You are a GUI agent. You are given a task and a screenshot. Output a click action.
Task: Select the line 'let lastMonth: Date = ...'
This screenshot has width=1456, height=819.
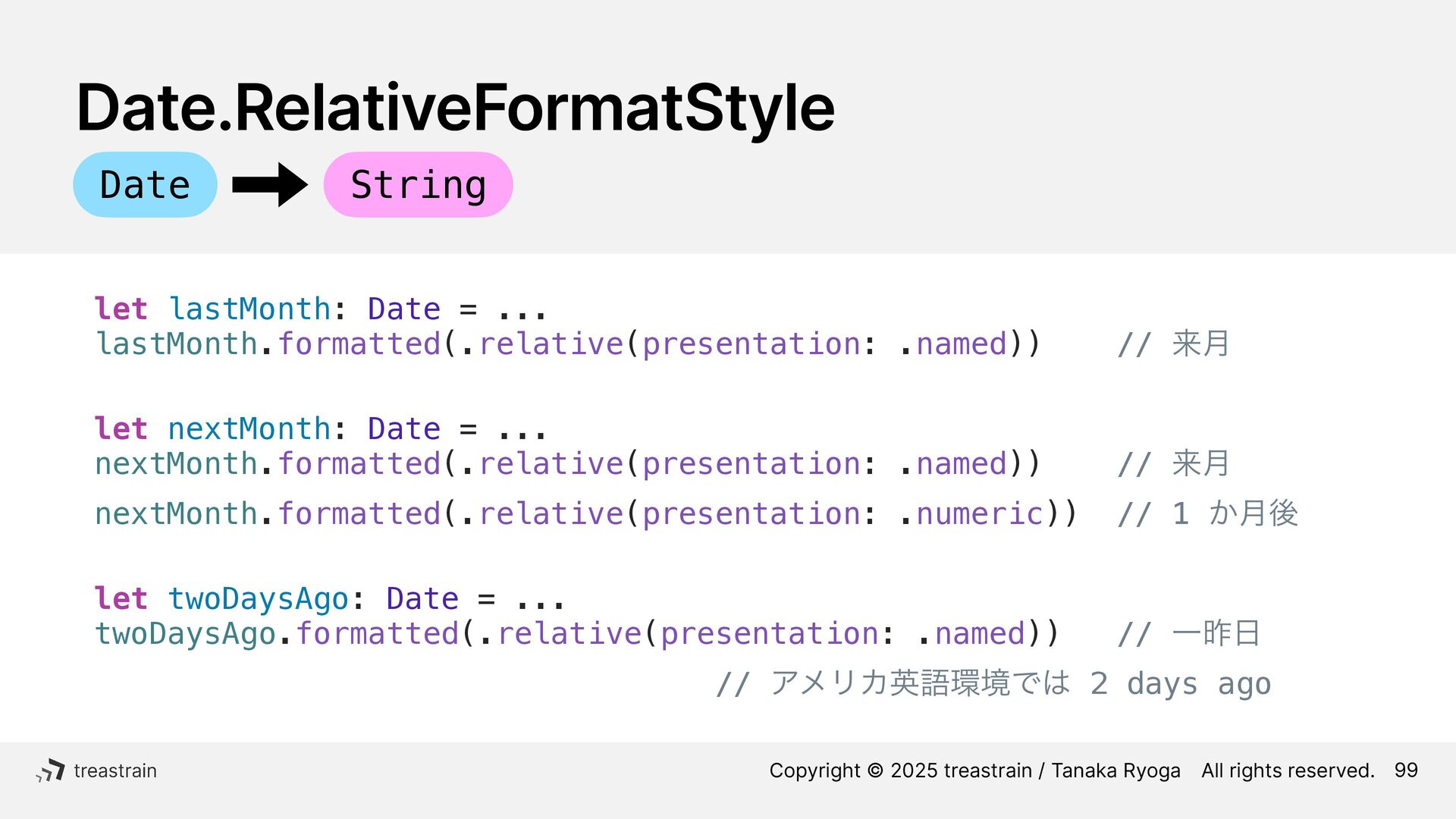320,309
